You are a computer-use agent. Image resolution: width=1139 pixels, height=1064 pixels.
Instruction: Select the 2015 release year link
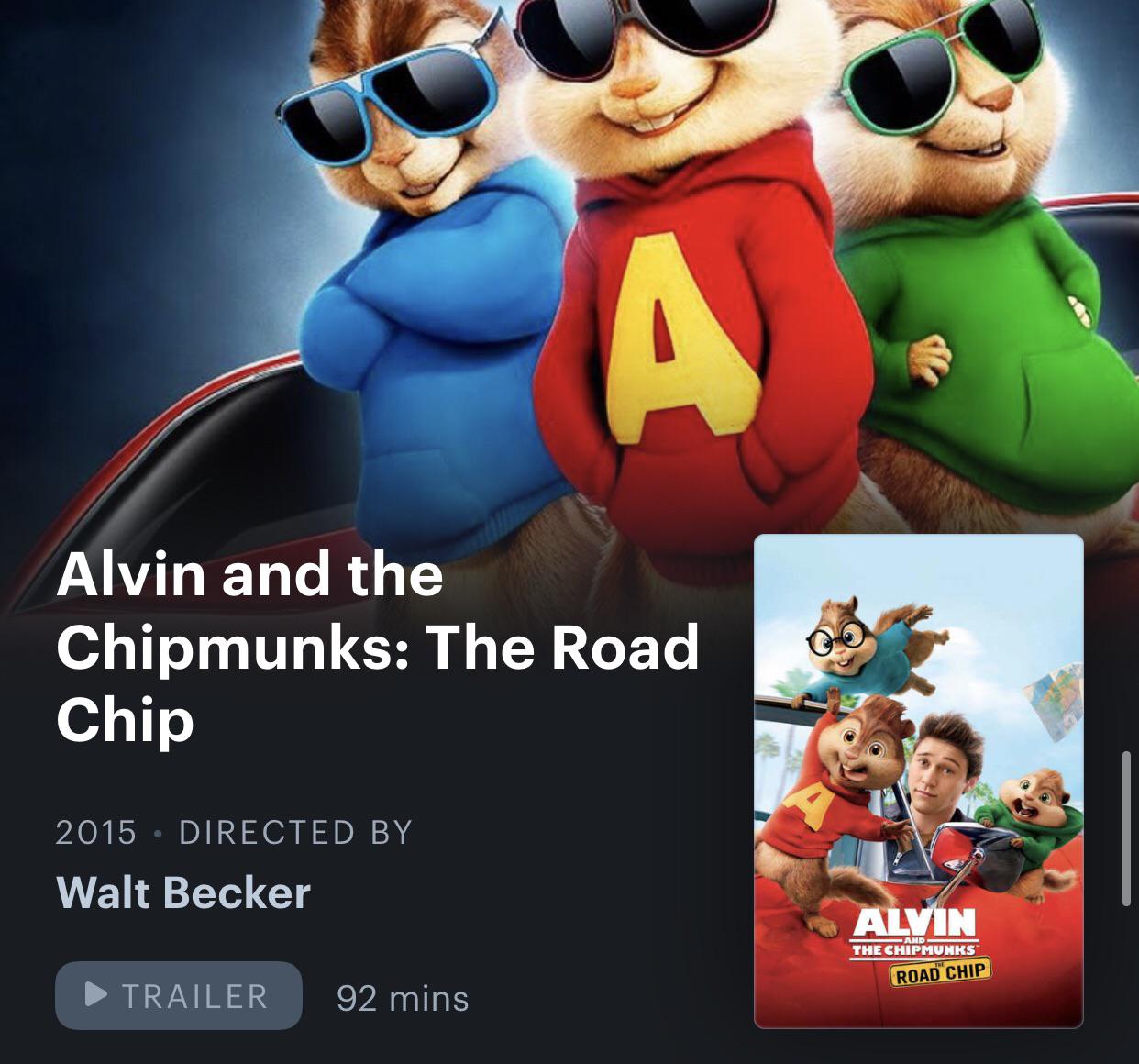coord(96,832)
